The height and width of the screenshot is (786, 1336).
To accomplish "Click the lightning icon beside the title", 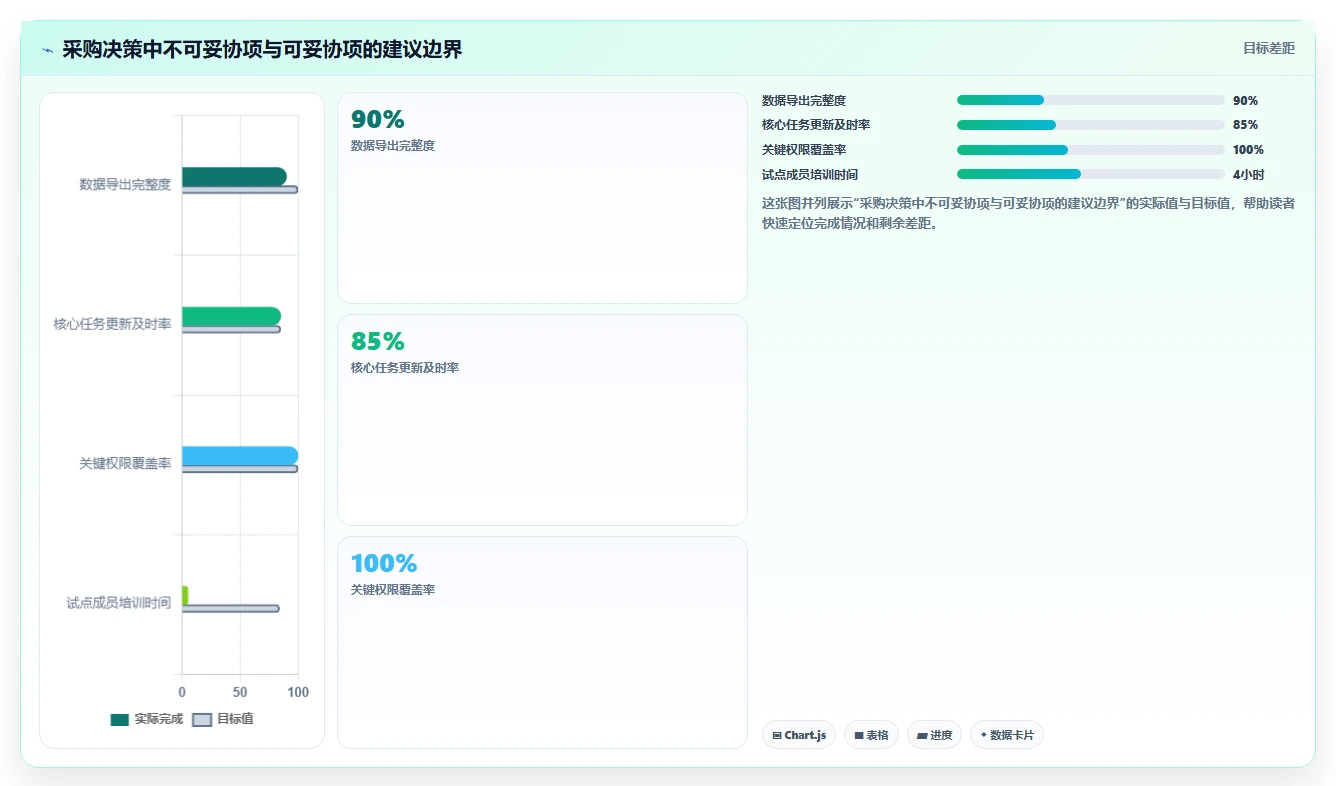I will tap(47, 50).
